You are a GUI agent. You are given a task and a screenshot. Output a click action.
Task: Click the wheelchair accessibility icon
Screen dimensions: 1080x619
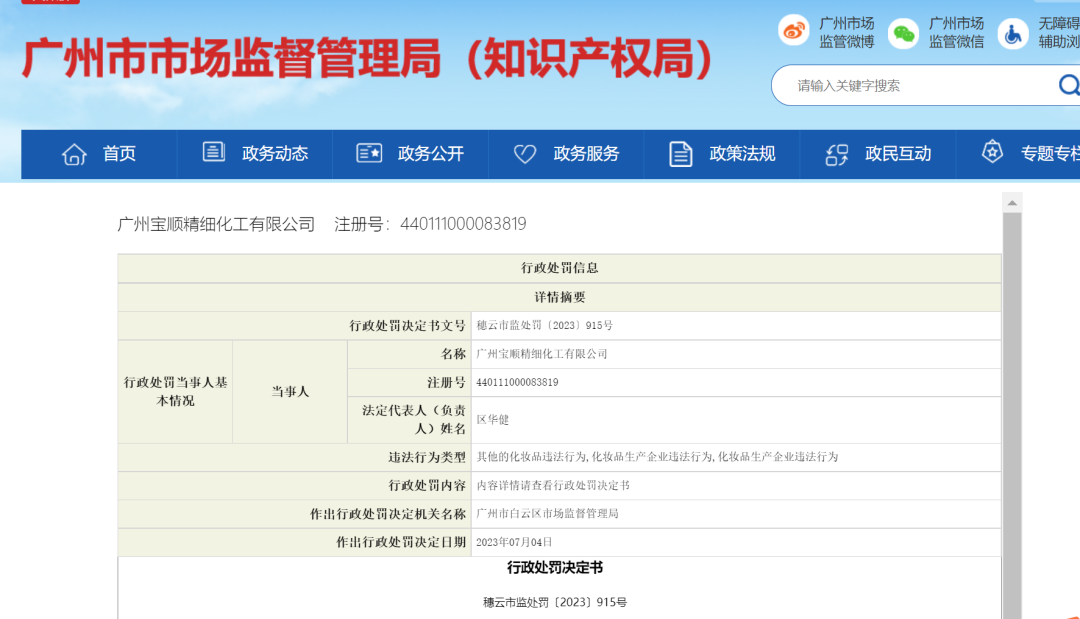(x=1012, y=33)
